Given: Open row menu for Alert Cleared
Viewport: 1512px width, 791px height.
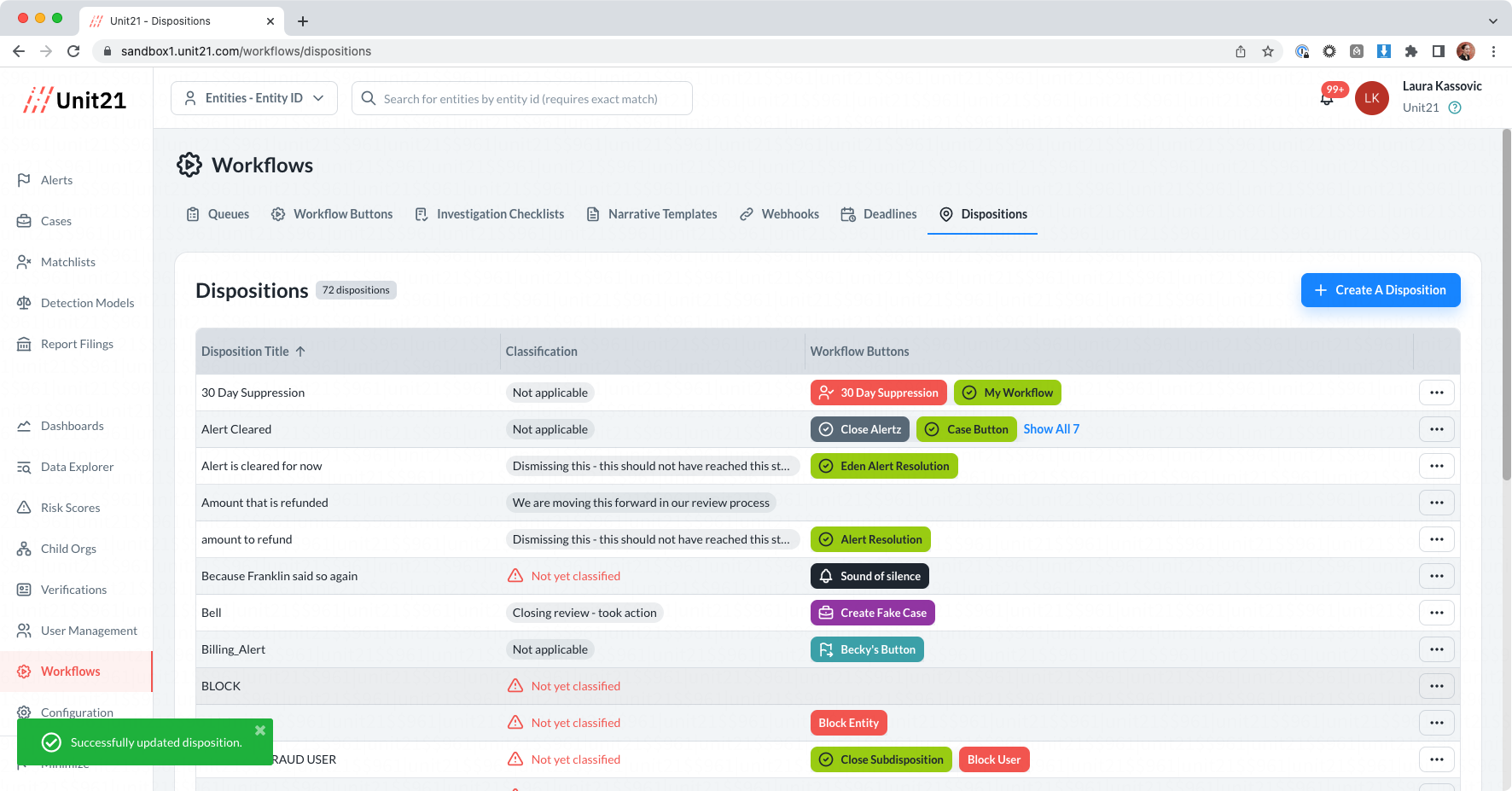Looking at the screenshot, I should (x=1437, y=429).
